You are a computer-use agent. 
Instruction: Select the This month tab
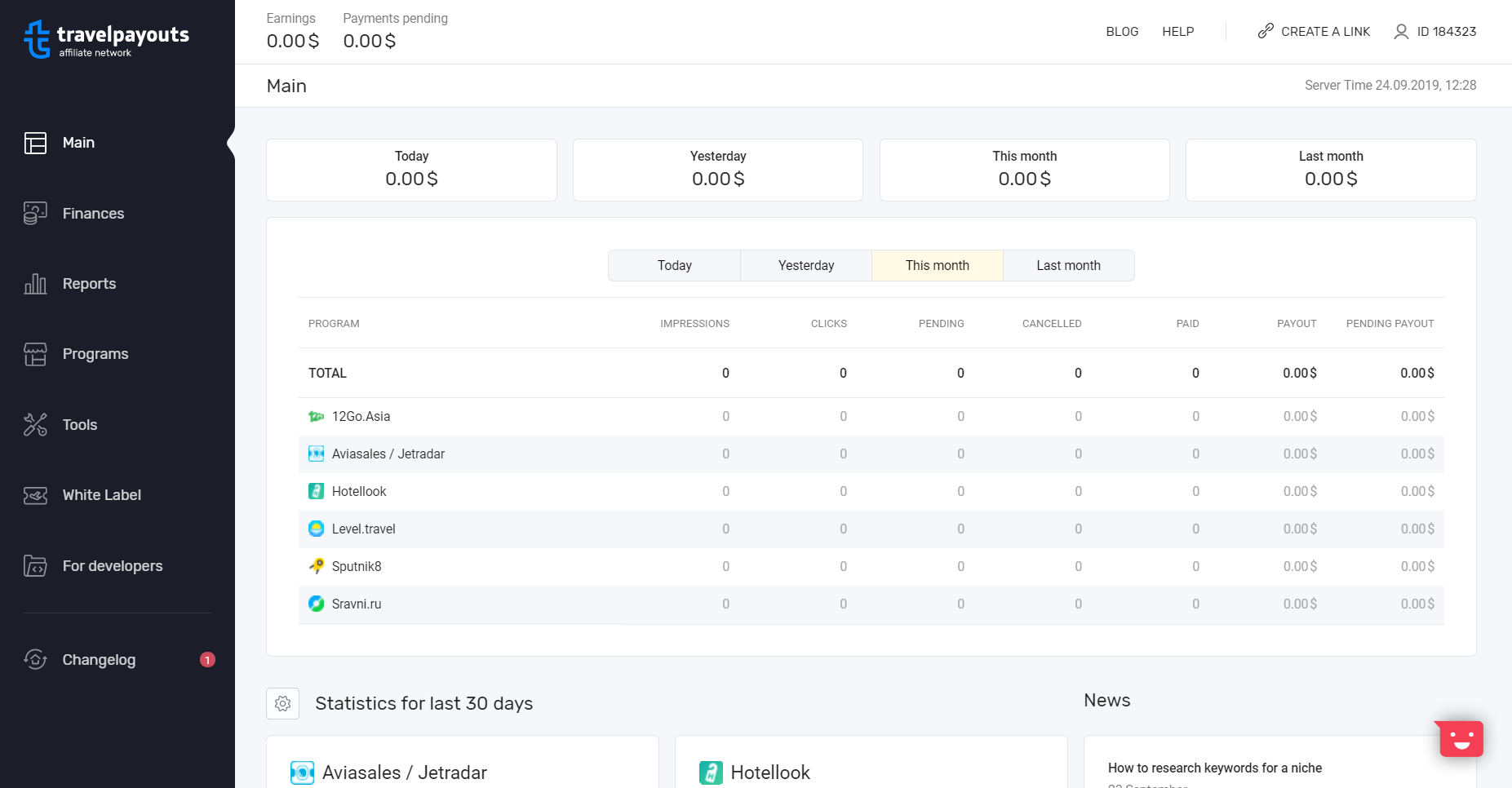(938, 266)
